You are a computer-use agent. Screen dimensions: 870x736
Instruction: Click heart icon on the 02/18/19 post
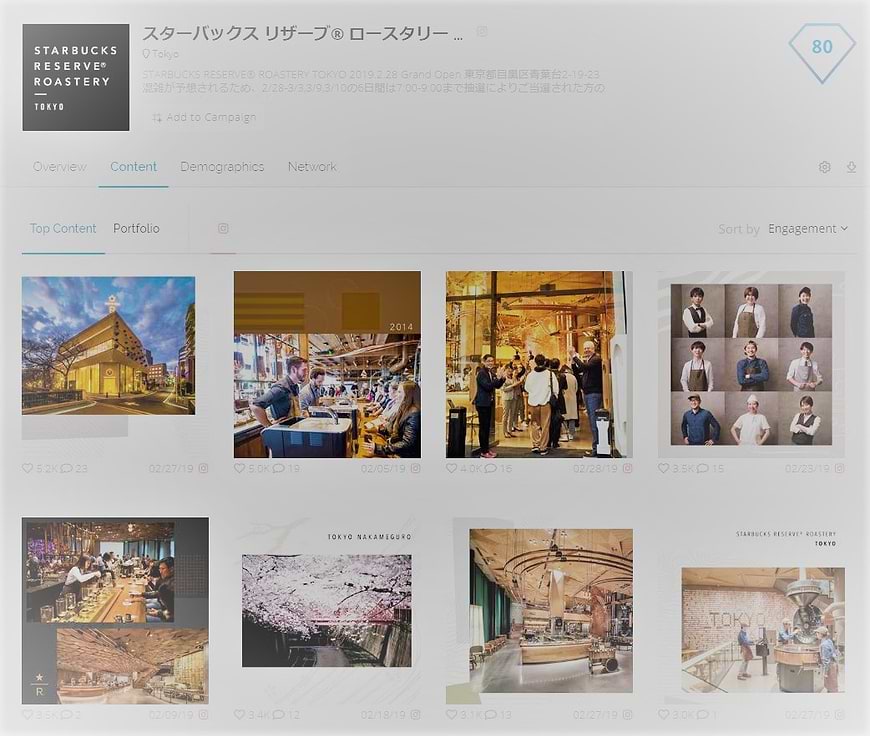(239, 714)
